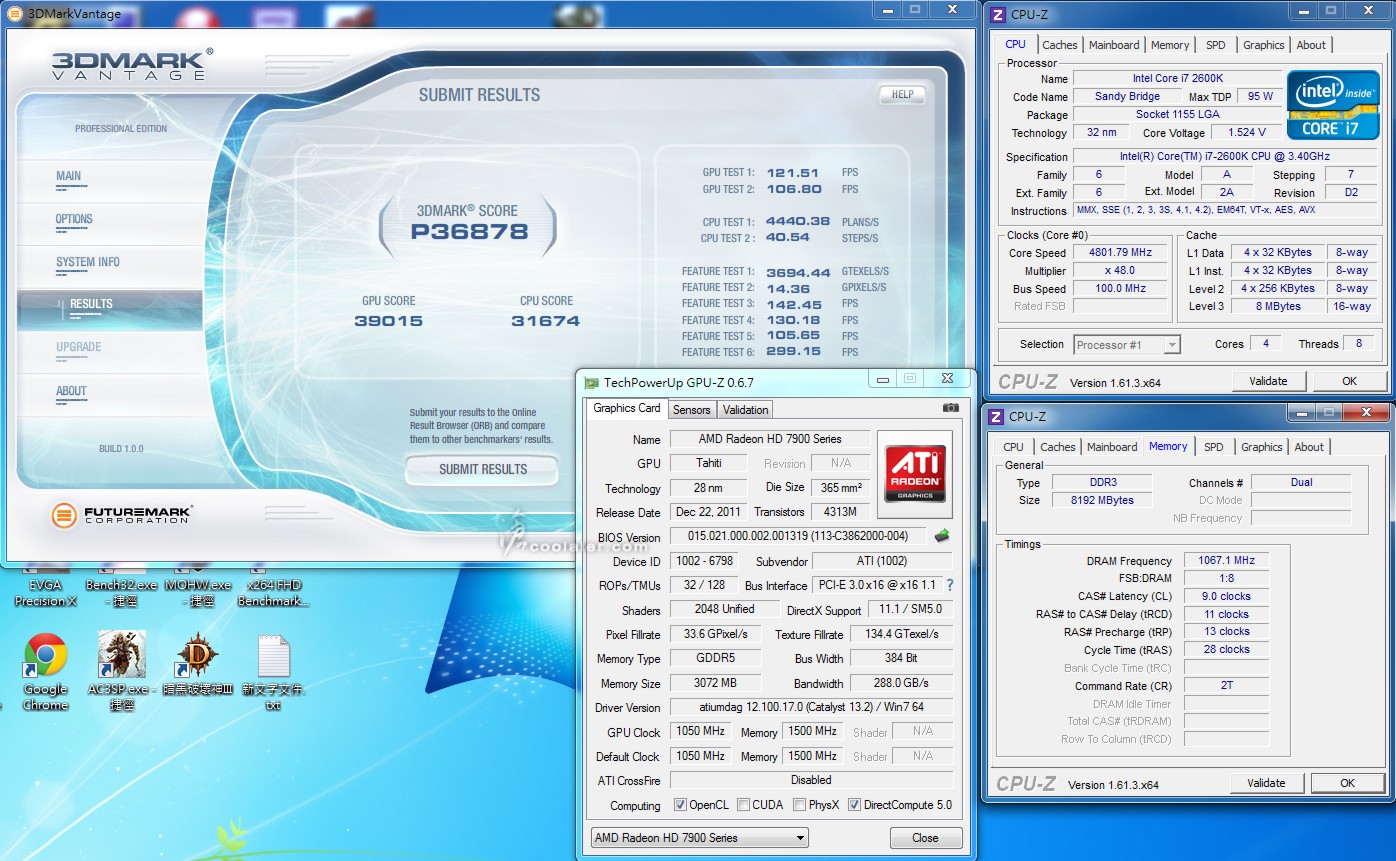
Task: Click the P36878 3DMark score
Action: (x=469, y=232)
